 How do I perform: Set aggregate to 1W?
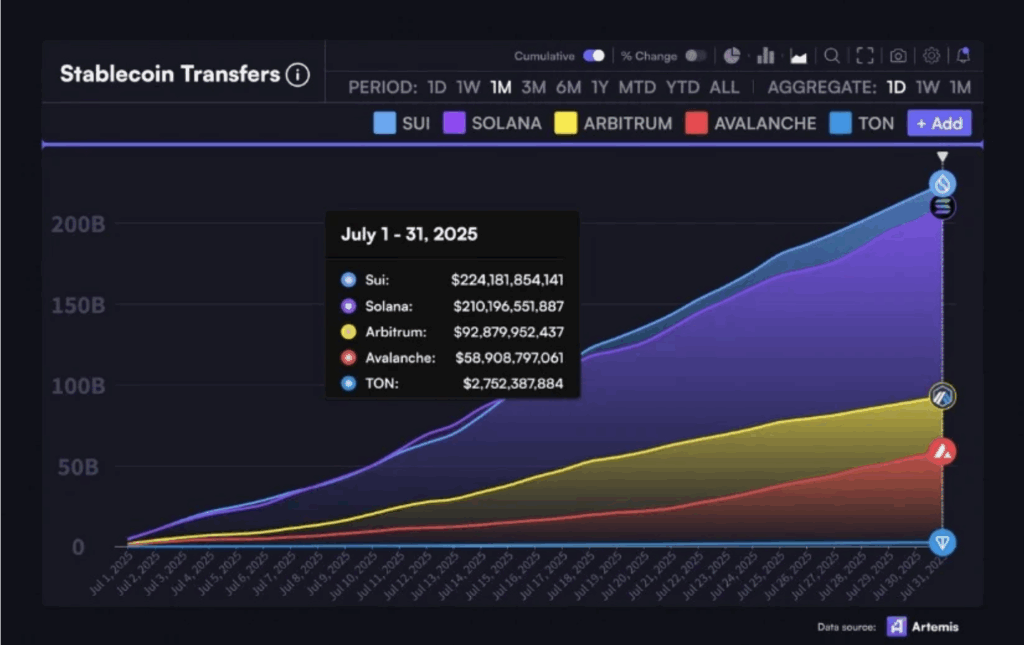click(x=927, y=87)
